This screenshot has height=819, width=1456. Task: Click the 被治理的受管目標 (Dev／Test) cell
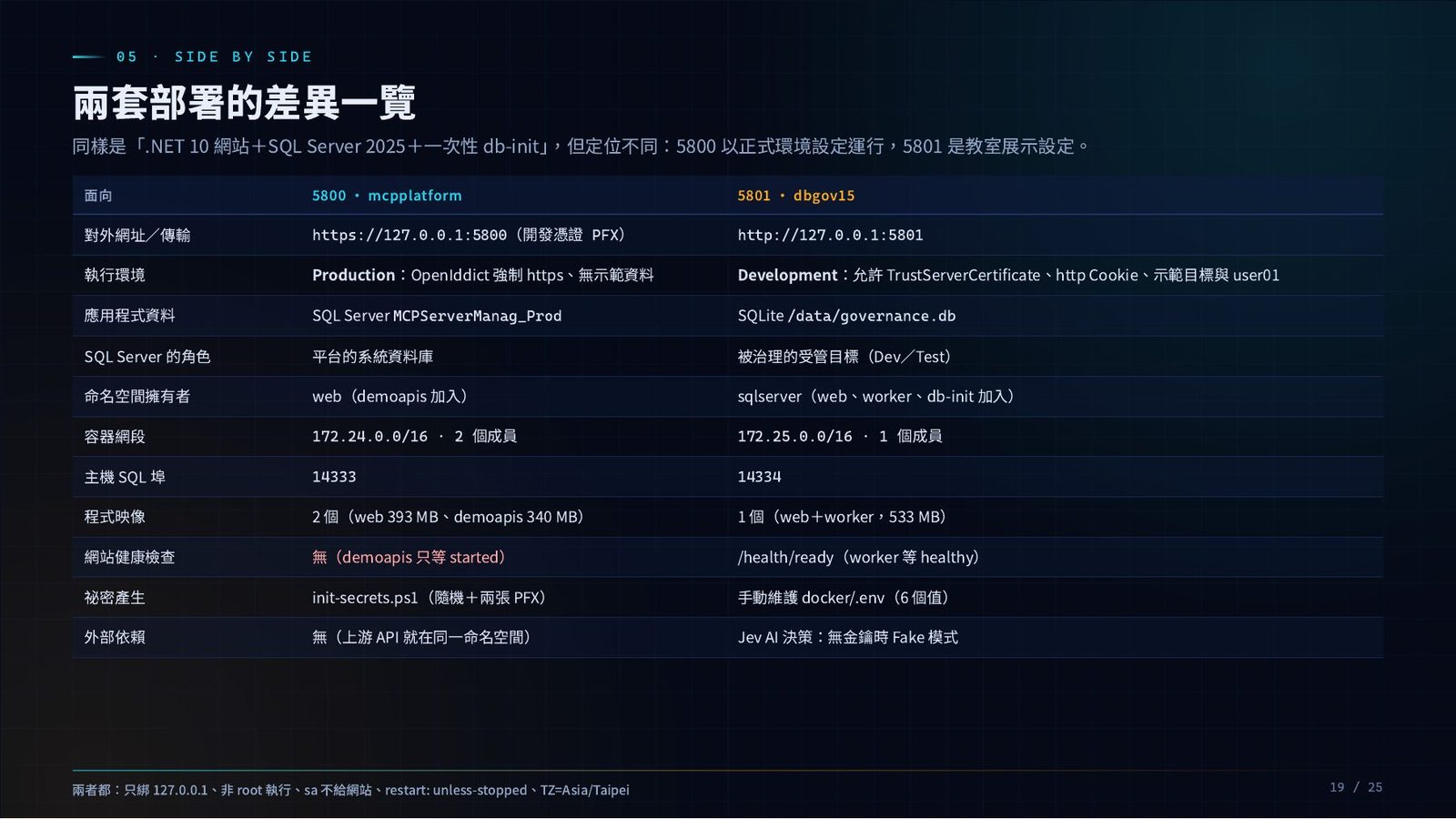846,357
